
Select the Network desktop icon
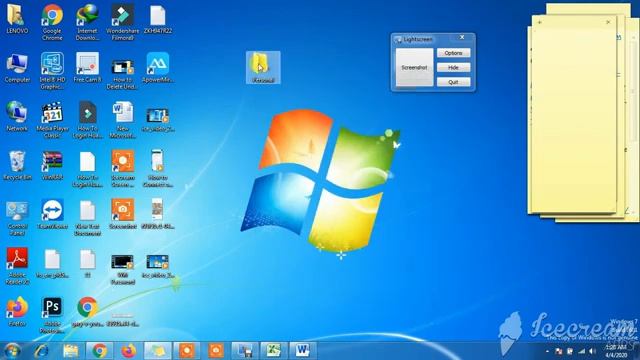pos(17,117)
